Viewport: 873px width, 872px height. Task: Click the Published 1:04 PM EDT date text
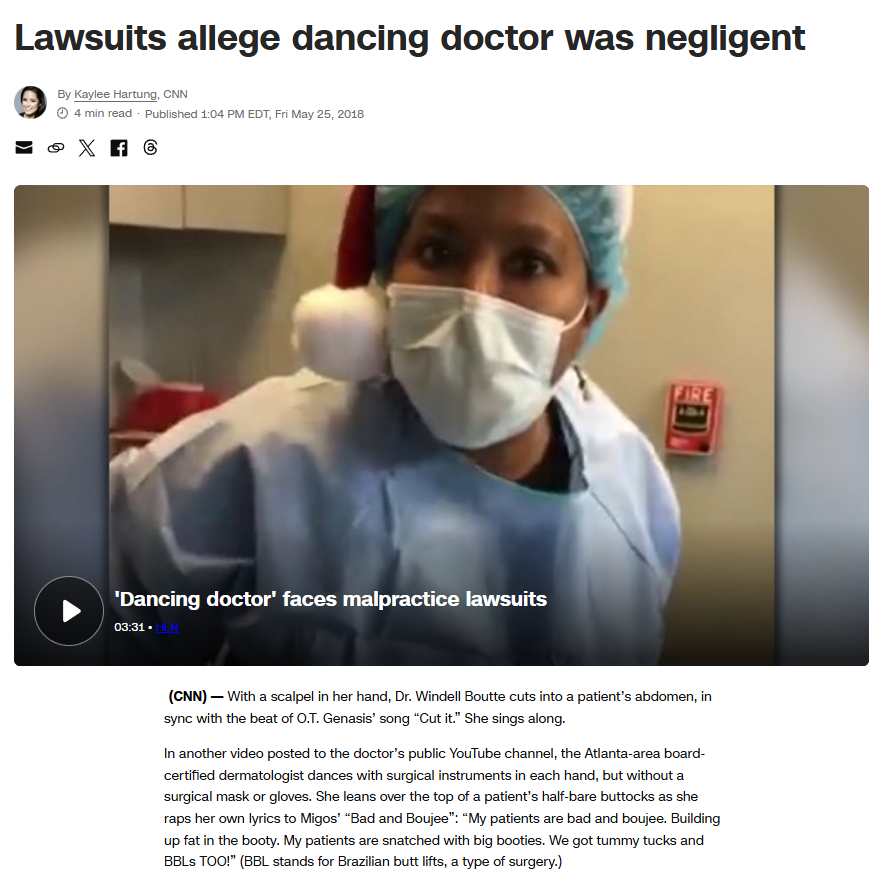[254, 114]
